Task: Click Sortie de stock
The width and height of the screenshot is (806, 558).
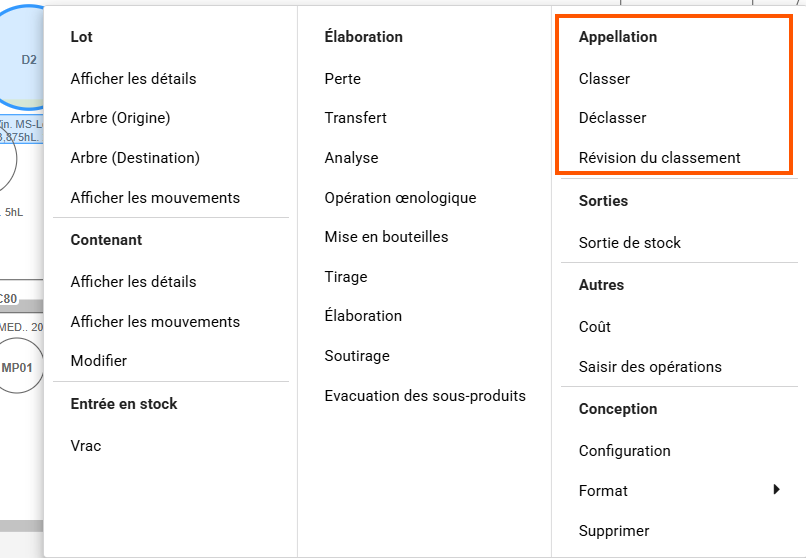Action: 629,243
